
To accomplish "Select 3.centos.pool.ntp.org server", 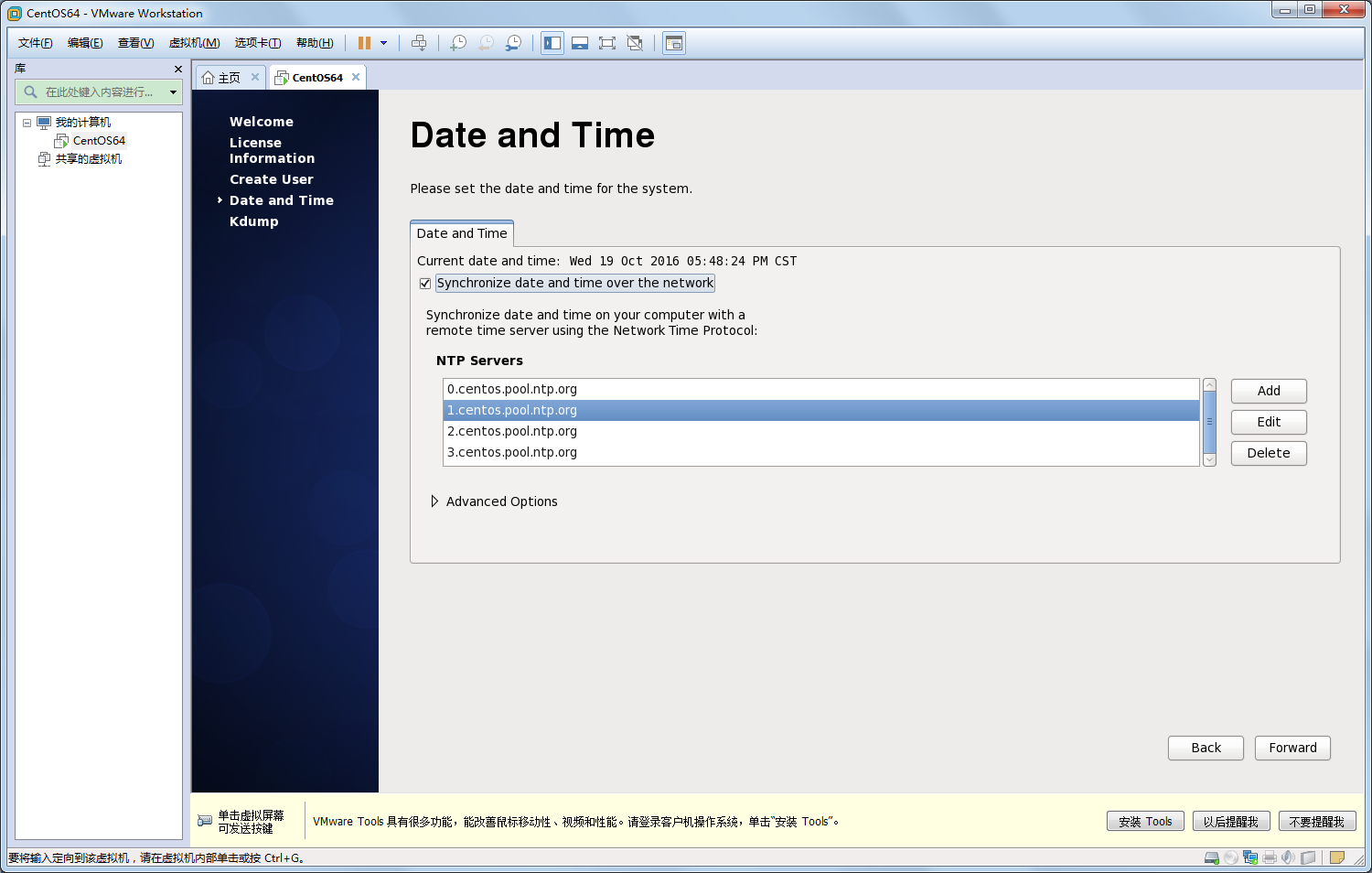I will point(821,452).
